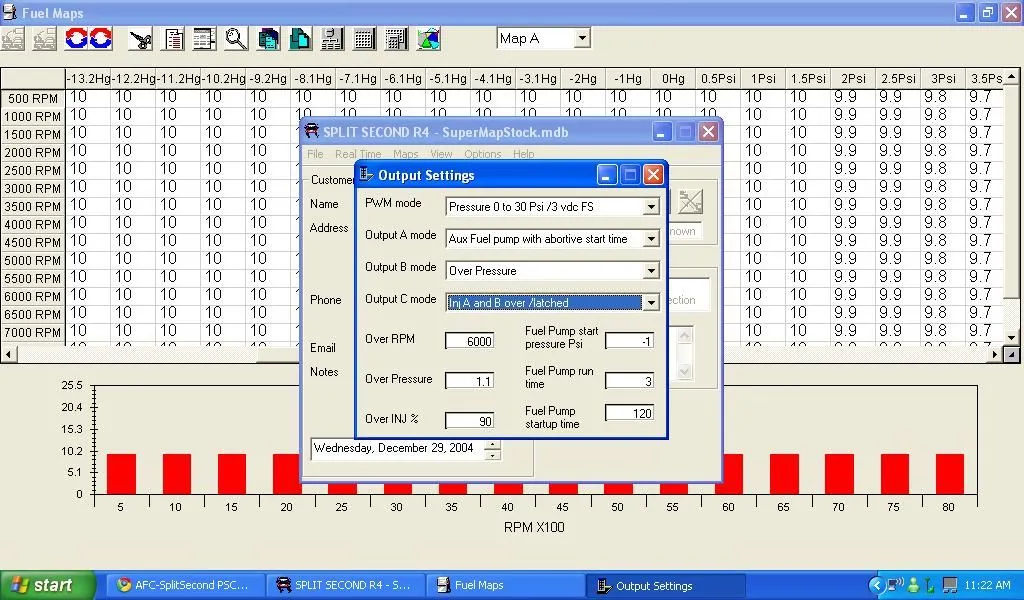Viewport: 1024px width, 600px height.
Task: Click the network hierarchy toolbar icon
Action: [332, 39]
